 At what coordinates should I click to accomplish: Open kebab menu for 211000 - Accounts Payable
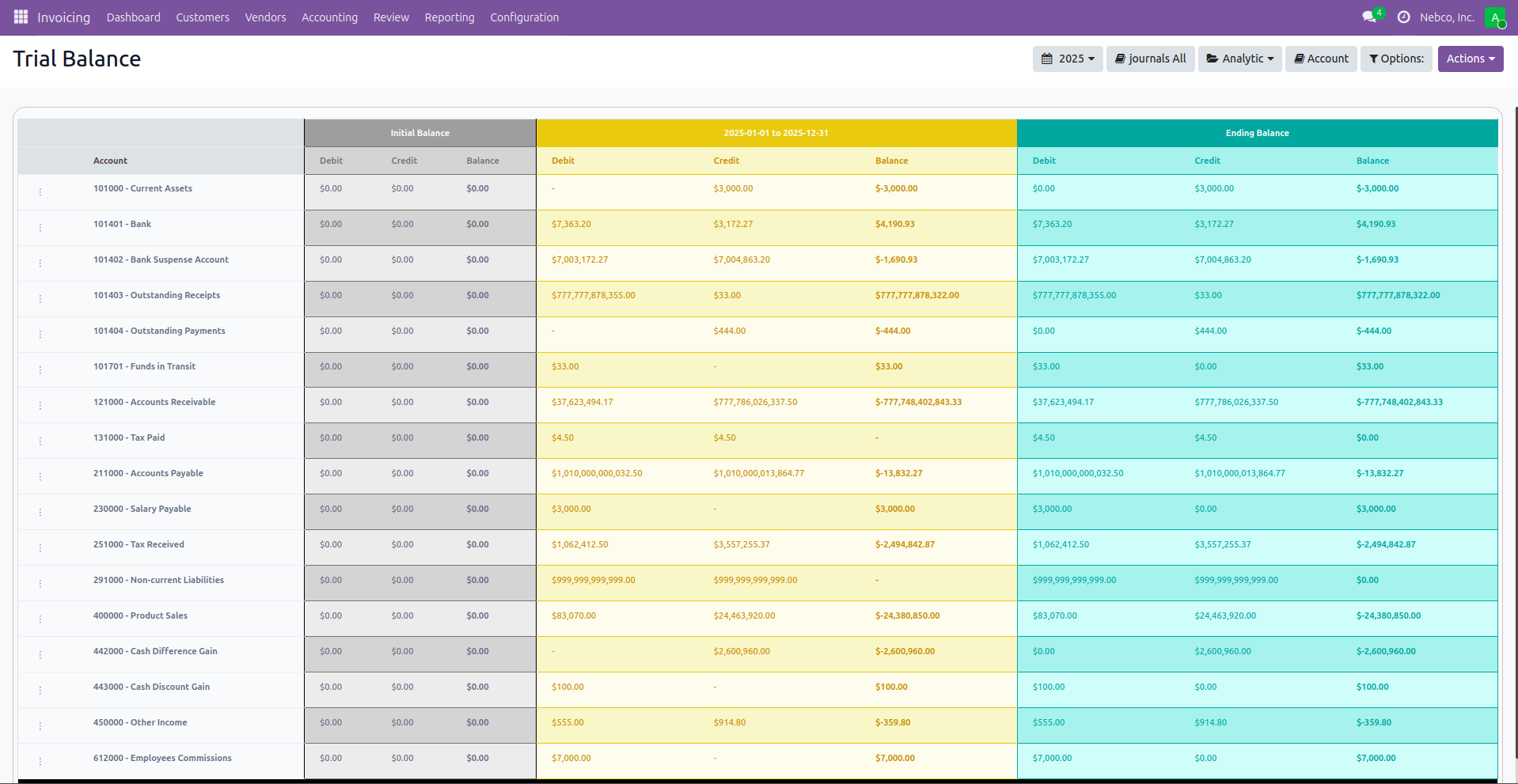coord(40,477)
